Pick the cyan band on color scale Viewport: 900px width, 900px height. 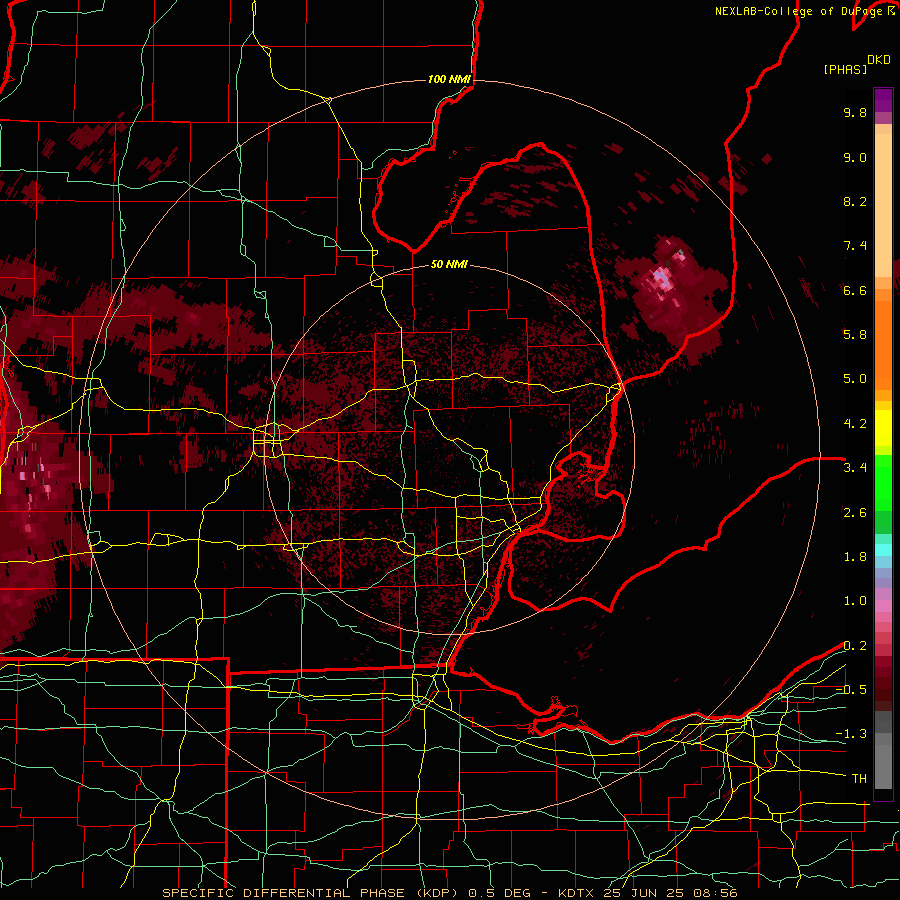(x=883, y=550)
